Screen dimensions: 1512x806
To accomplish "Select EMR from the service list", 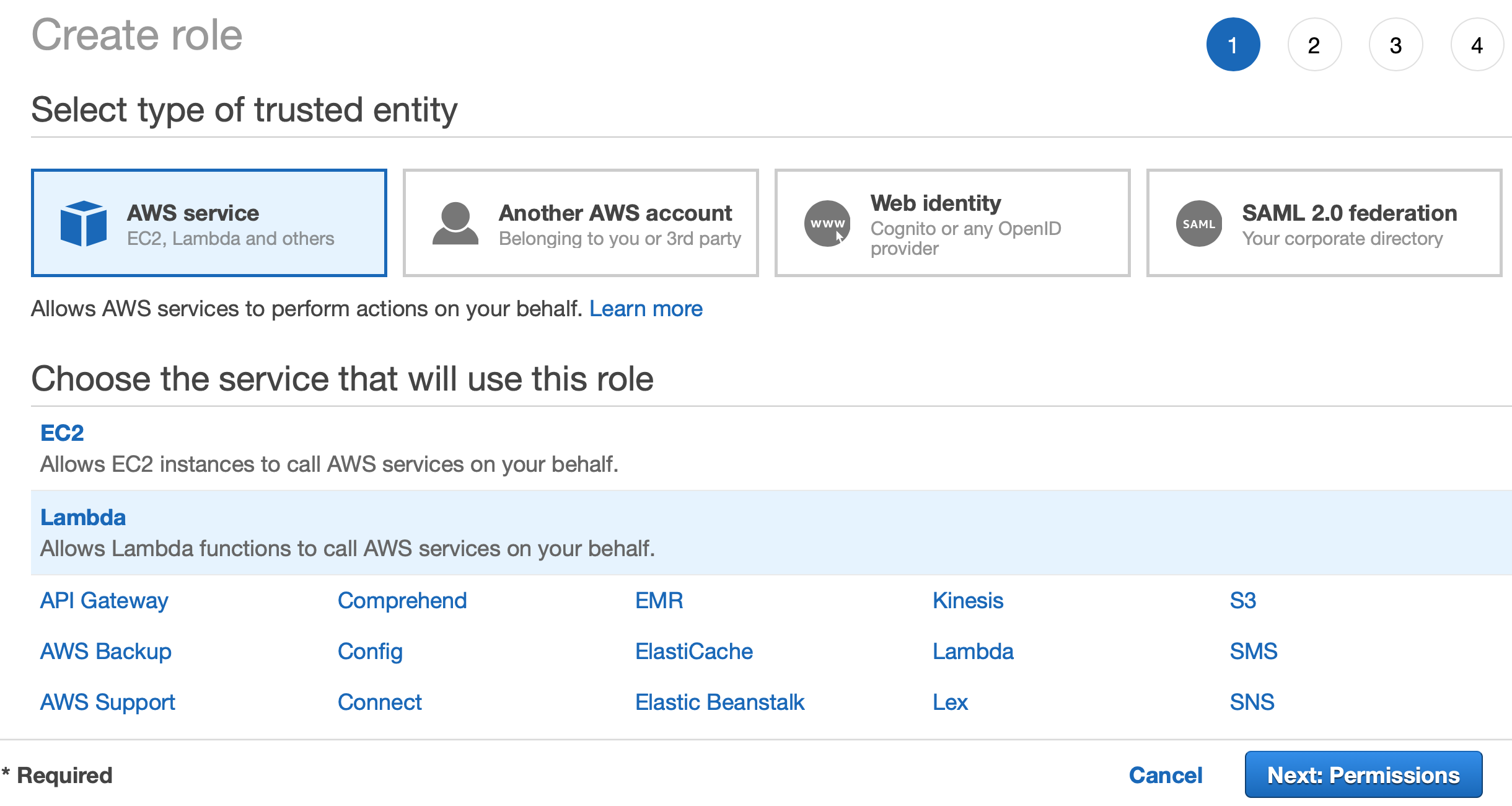I will click(x=659, y=601).
